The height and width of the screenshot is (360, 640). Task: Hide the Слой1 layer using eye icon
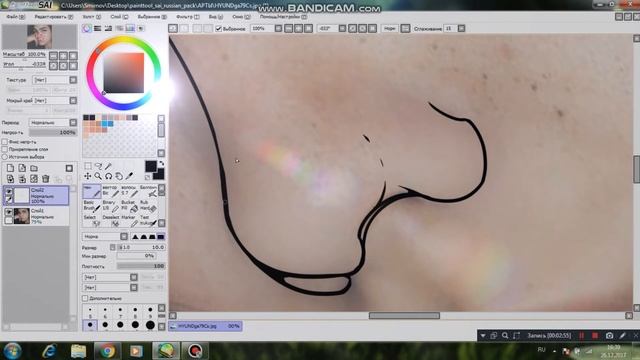pyautogui.click(x=8, y=212)
